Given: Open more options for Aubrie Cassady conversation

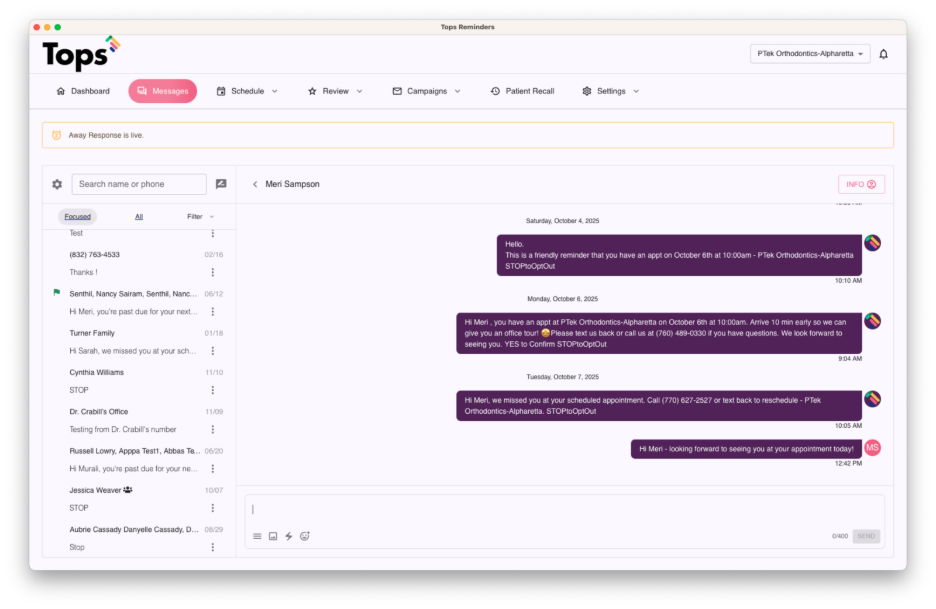Looking at the screenshot, I should pos(213,548).
